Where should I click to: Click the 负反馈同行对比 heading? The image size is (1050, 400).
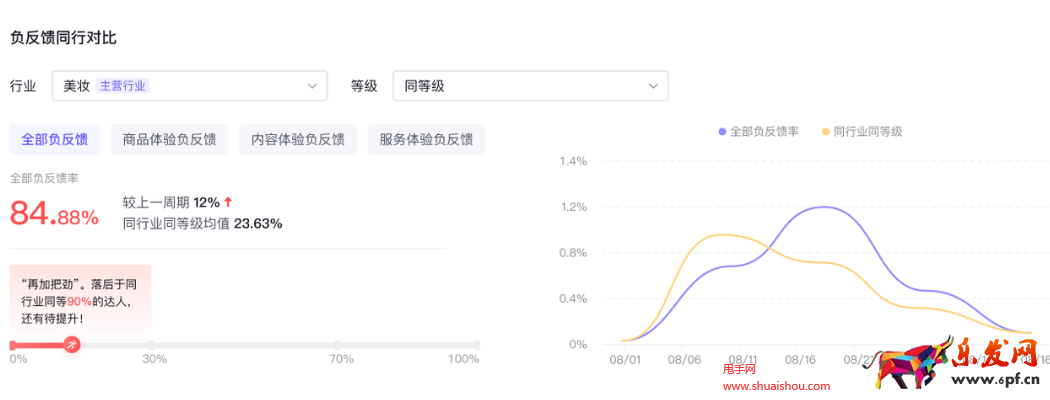(64, 38)
